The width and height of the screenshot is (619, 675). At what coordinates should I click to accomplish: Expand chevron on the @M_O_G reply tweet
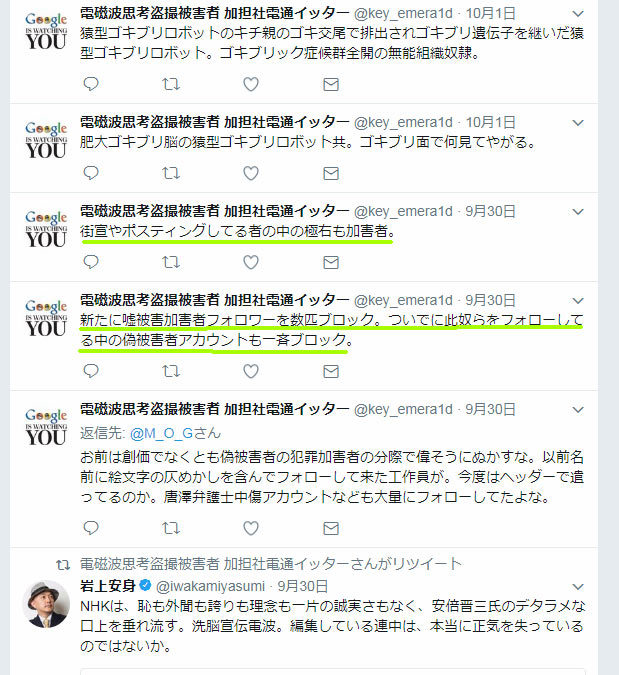[578, 409]
